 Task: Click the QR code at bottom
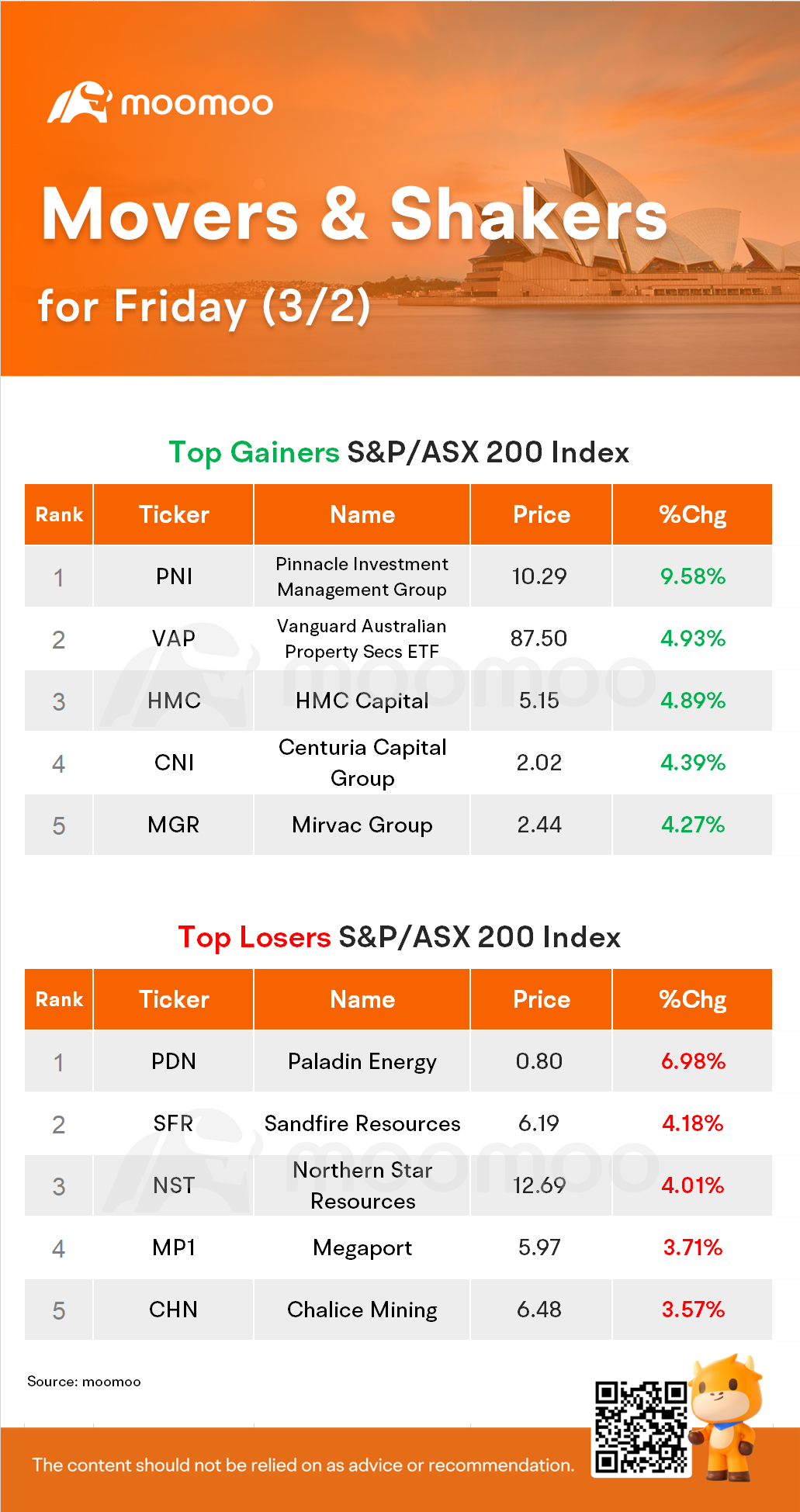641,1427
